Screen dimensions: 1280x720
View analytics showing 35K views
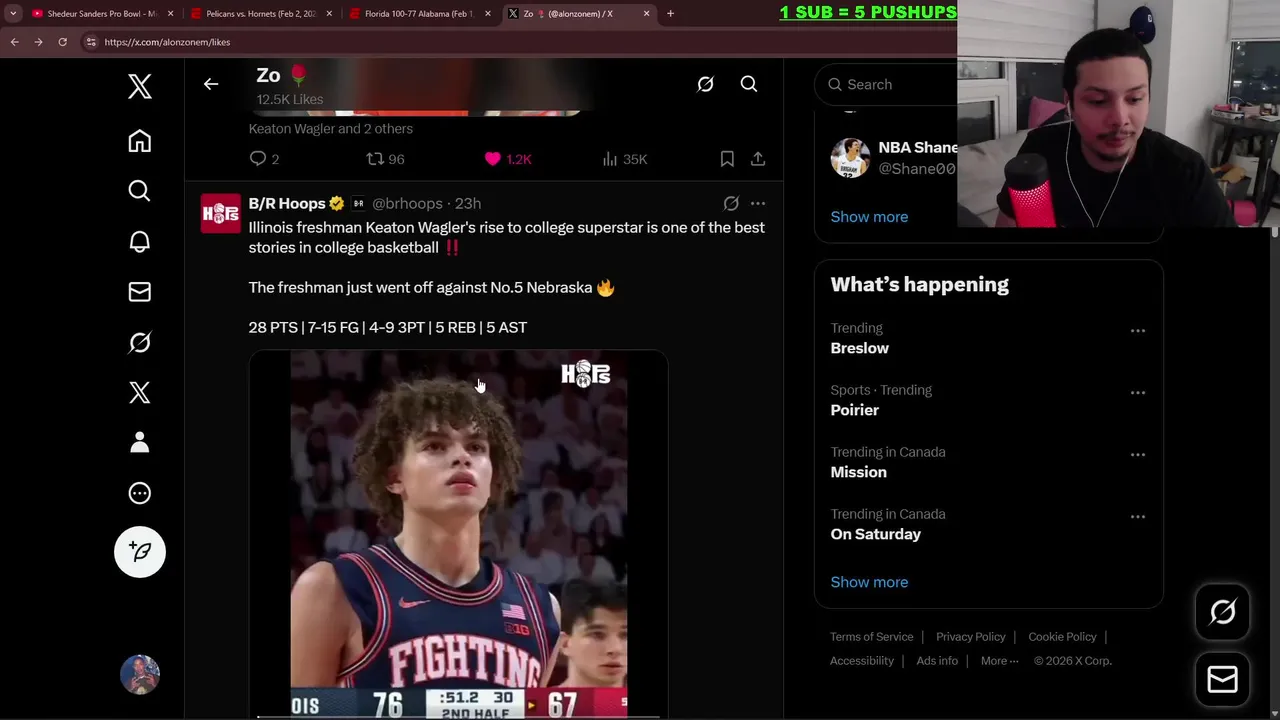tap(625, 159)
